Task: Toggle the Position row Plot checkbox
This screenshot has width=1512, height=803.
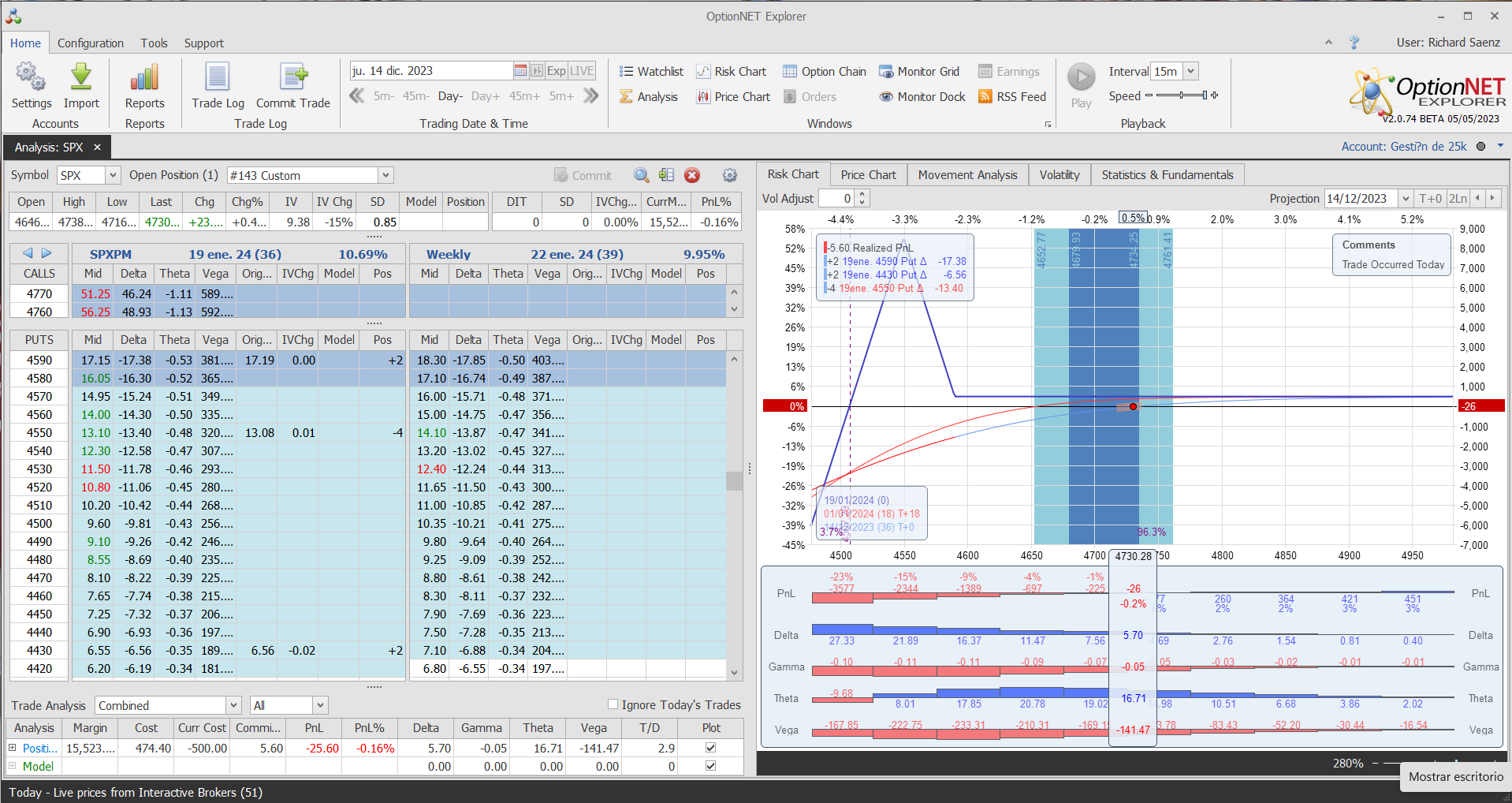Action: 710,748
